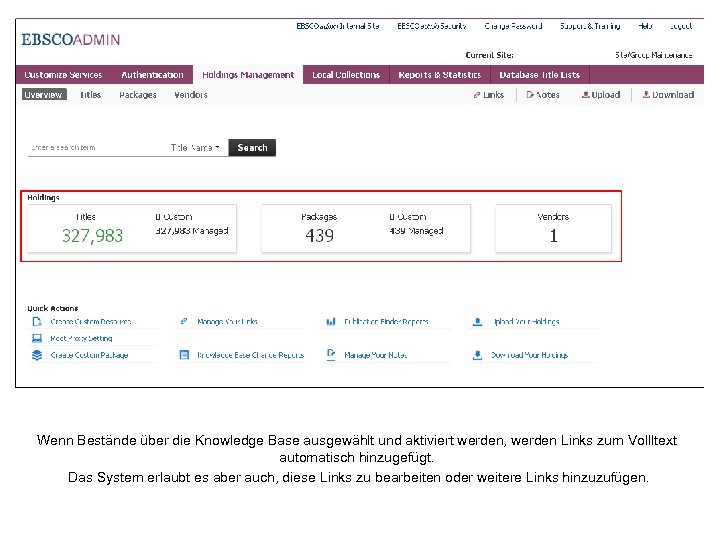The height and width of the screenshot is (540, 720).
Task: Click the Quick Actions heading
Action: 53,308
